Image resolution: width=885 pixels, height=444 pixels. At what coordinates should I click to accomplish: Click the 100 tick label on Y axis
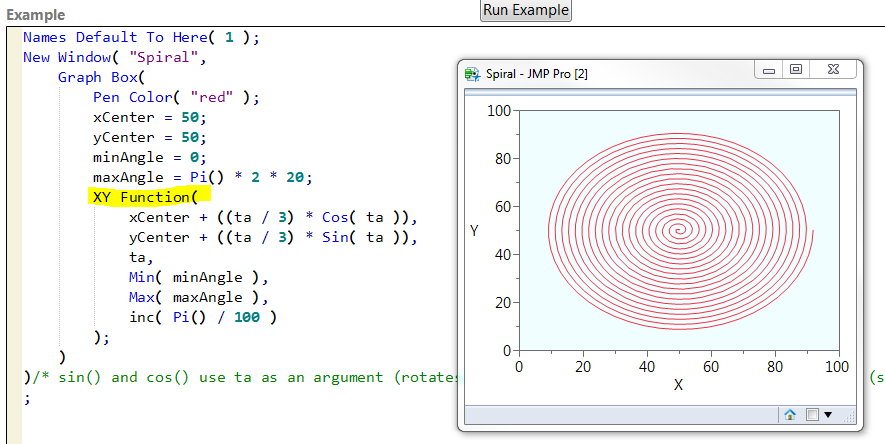pos(498,111)
